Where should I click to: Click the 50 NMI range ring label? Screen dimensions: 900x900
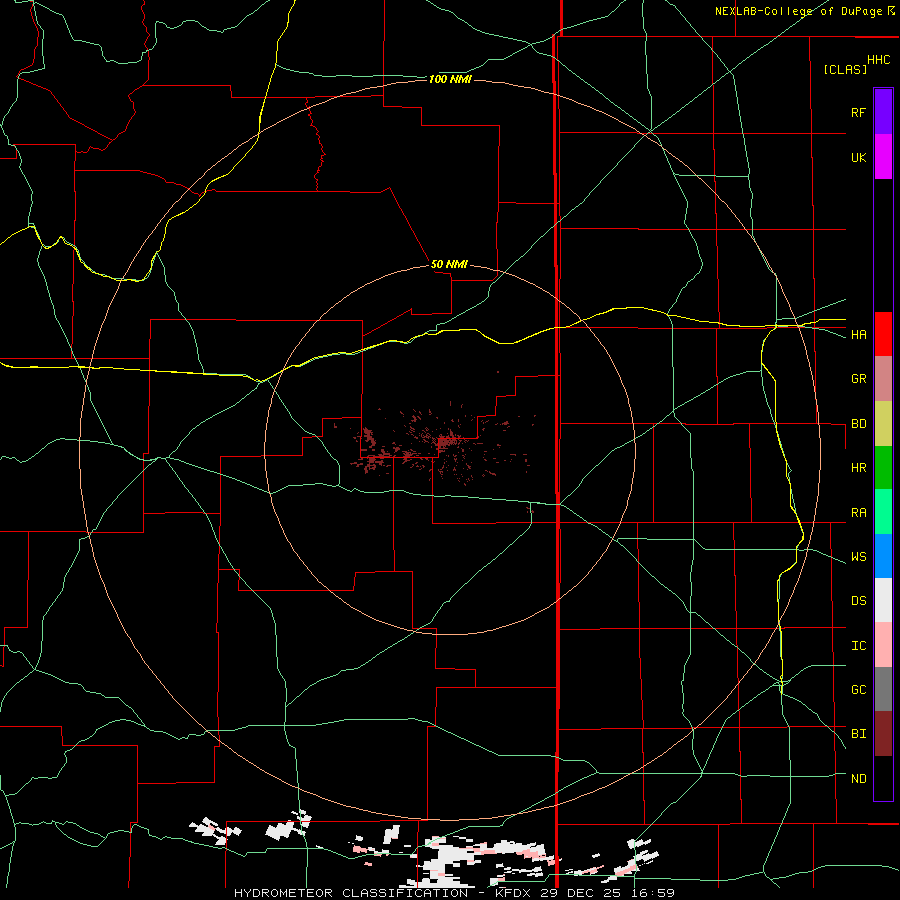449,264
